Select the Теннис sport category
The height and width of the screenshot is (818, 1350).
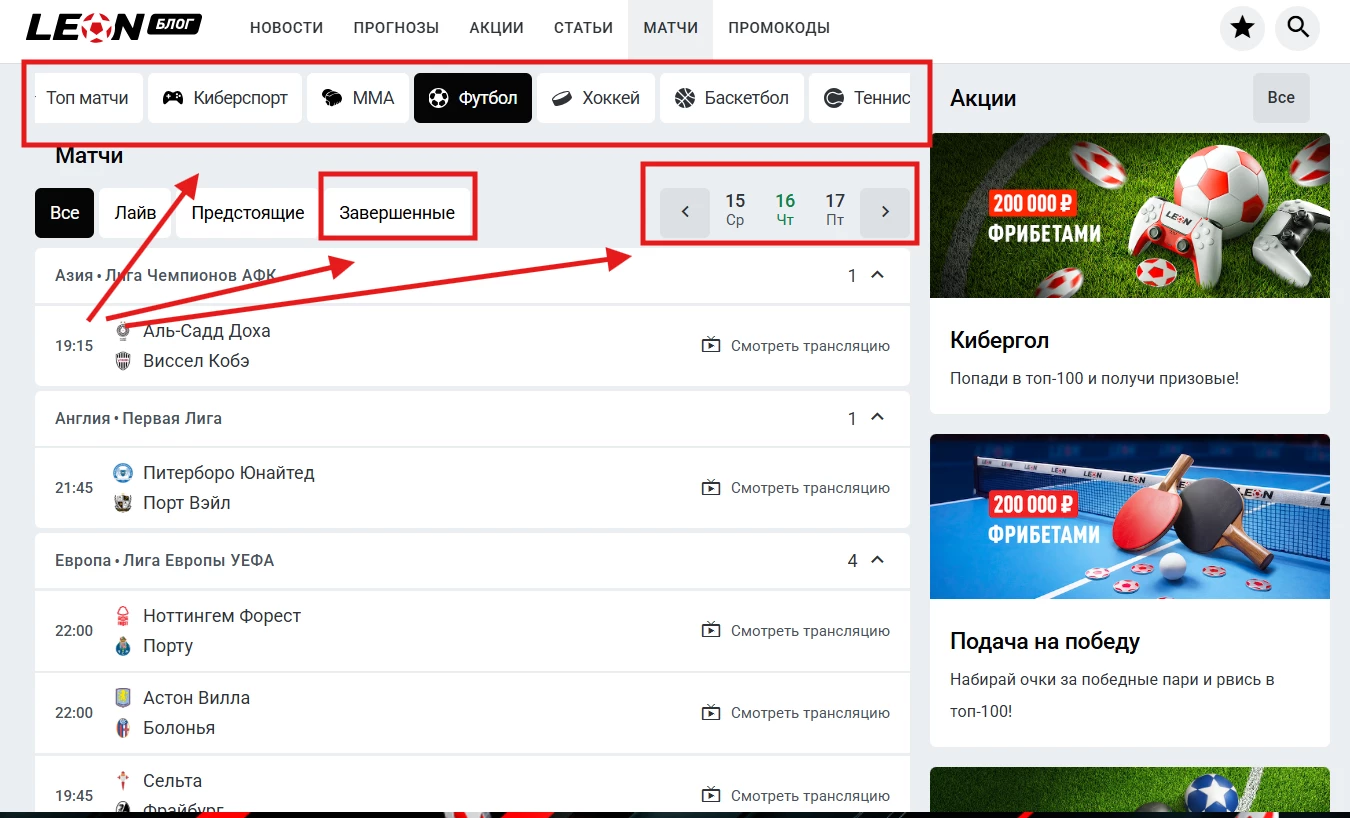(x=865, y=98)
